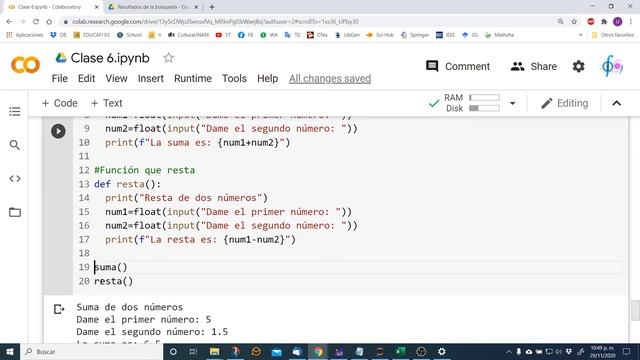Click the resta() call on line 20
The image size is (640, 360).
pyautogui.click(x=113, y=281)
